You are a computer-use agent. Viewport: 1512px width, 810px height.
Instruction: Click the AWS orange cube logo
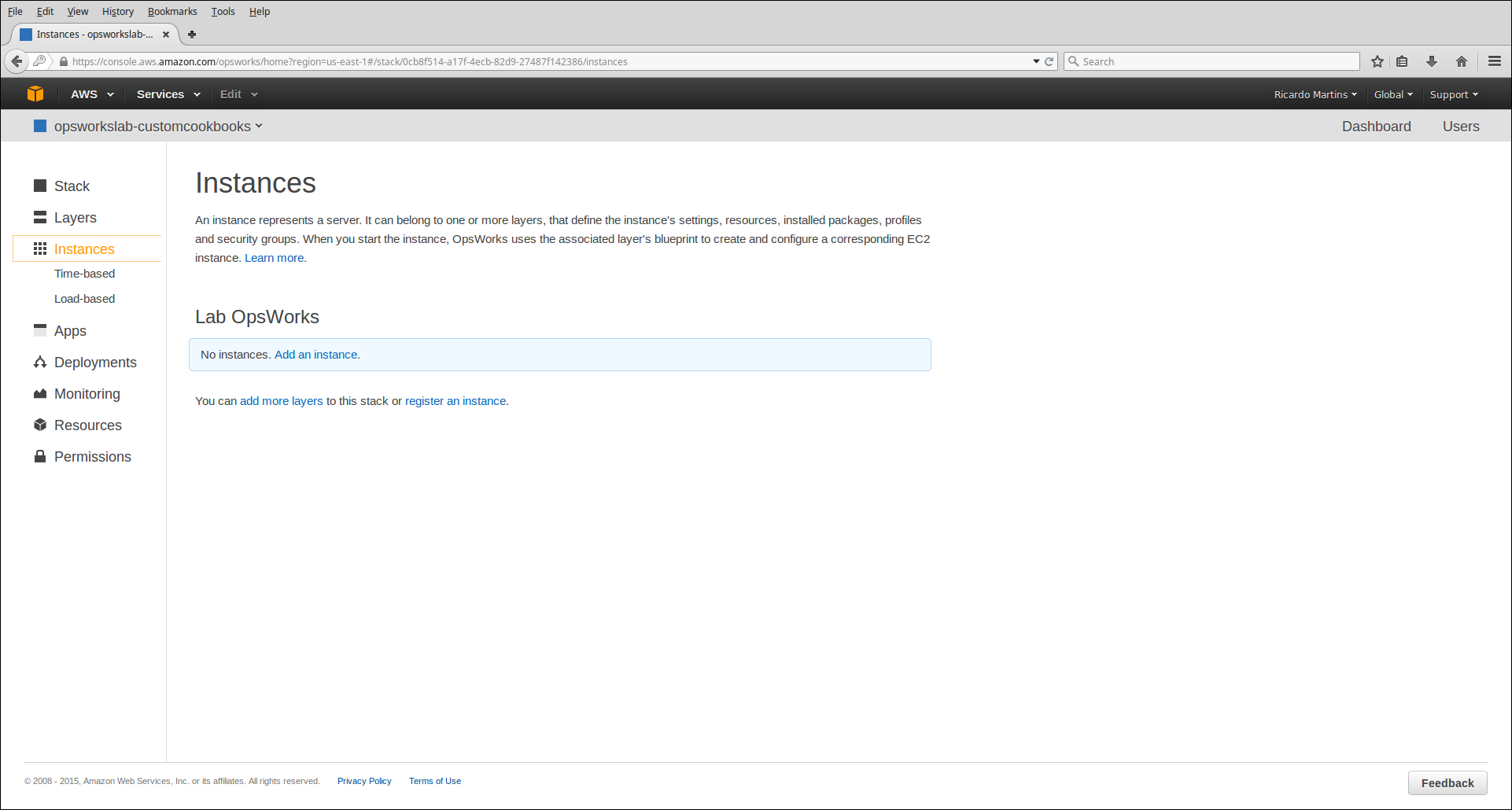coord(35,94)
